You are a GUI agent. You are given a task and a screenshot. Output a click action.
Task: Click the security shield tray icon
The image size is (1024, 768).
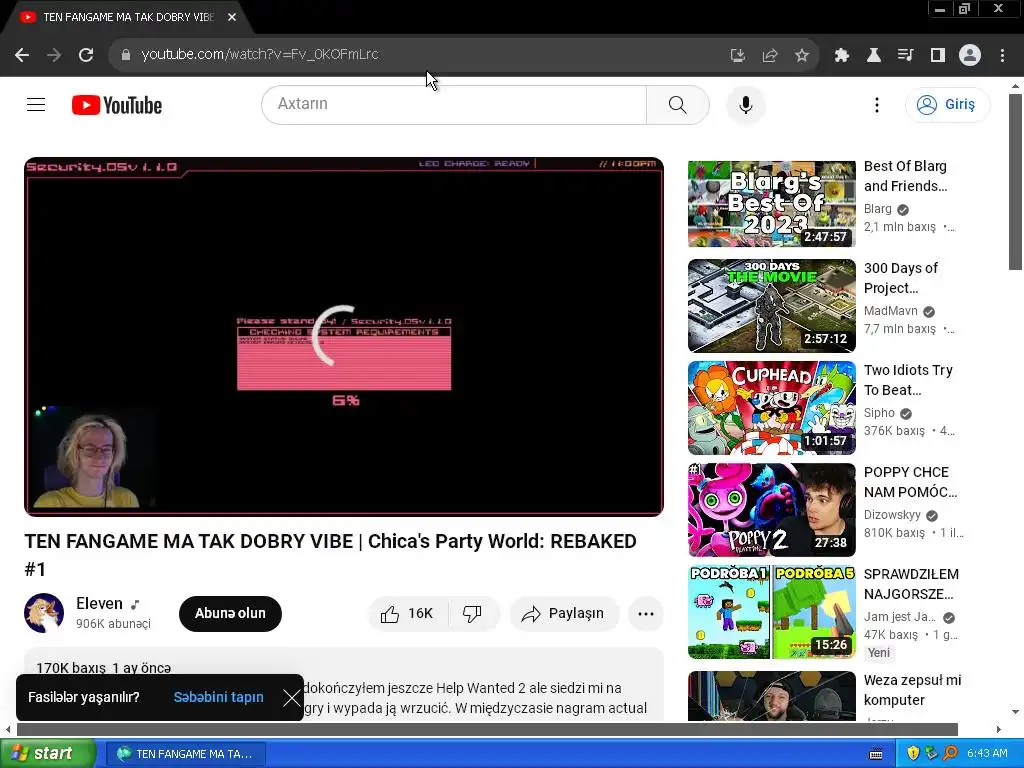913,754
